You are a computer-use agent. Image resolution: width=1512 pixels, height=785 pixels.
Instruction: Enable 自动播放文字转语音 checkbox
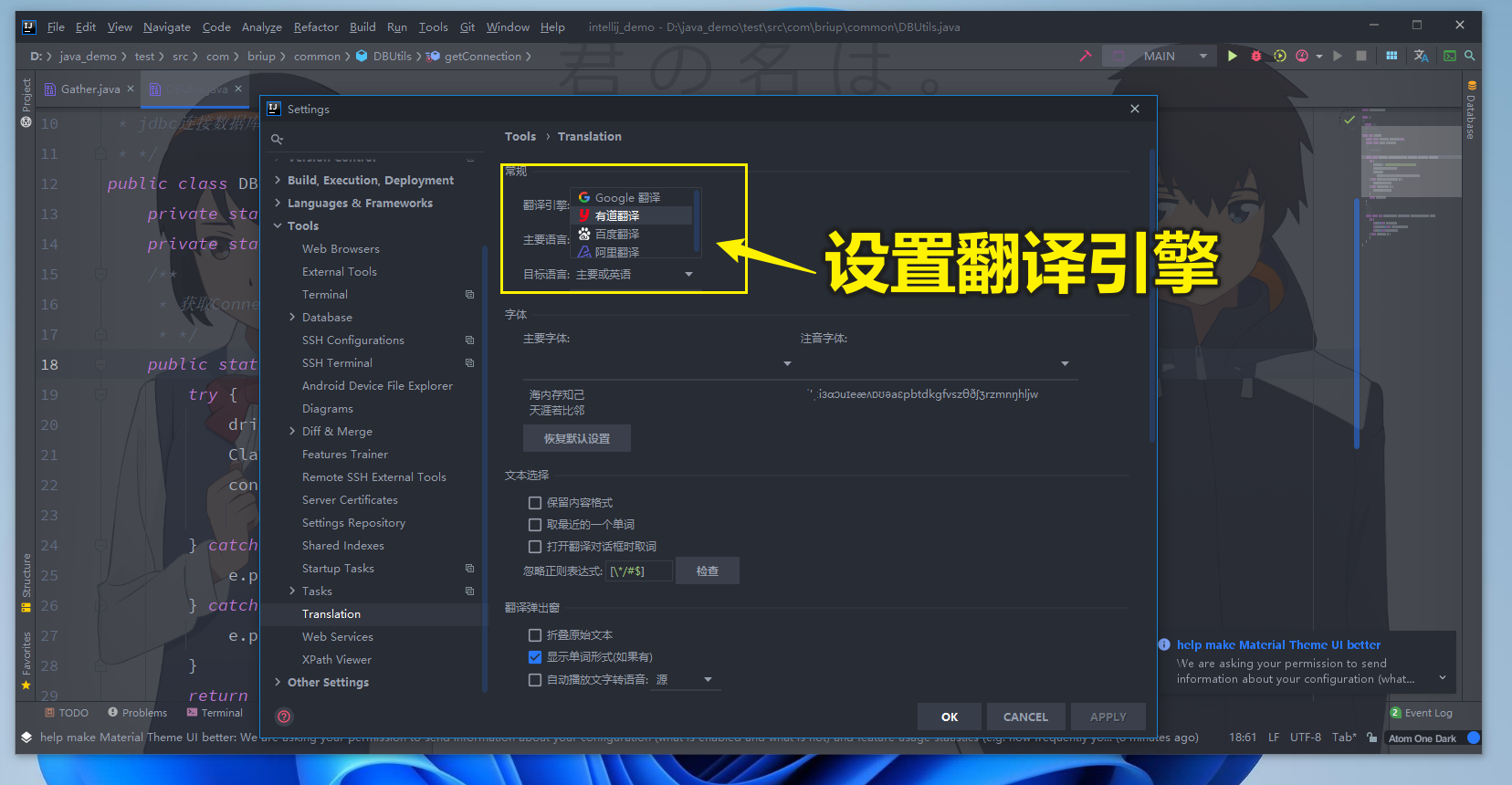tap(535, 680)
